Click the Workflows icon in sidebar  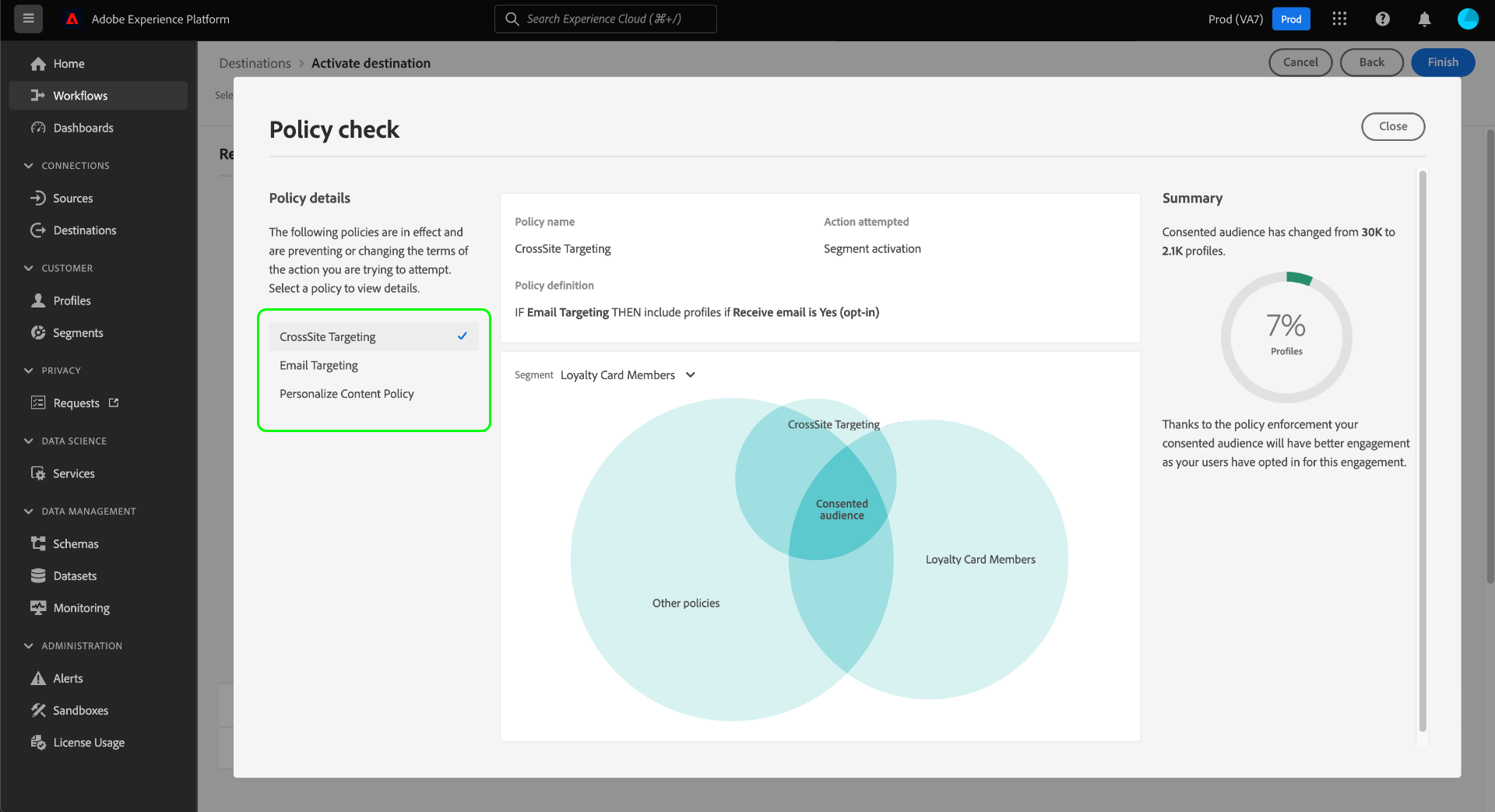[x=38, y=96]
